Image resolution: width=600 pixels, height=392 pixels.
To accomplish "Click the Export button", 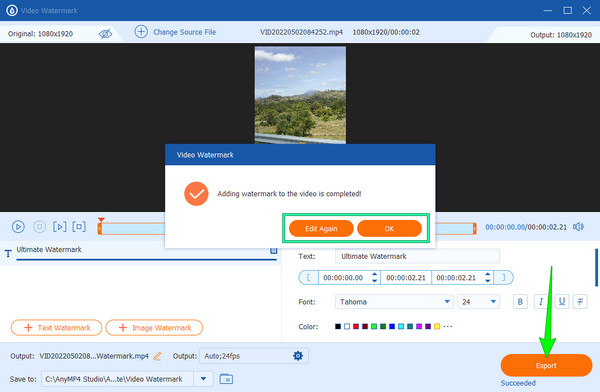I will point(546,365).
